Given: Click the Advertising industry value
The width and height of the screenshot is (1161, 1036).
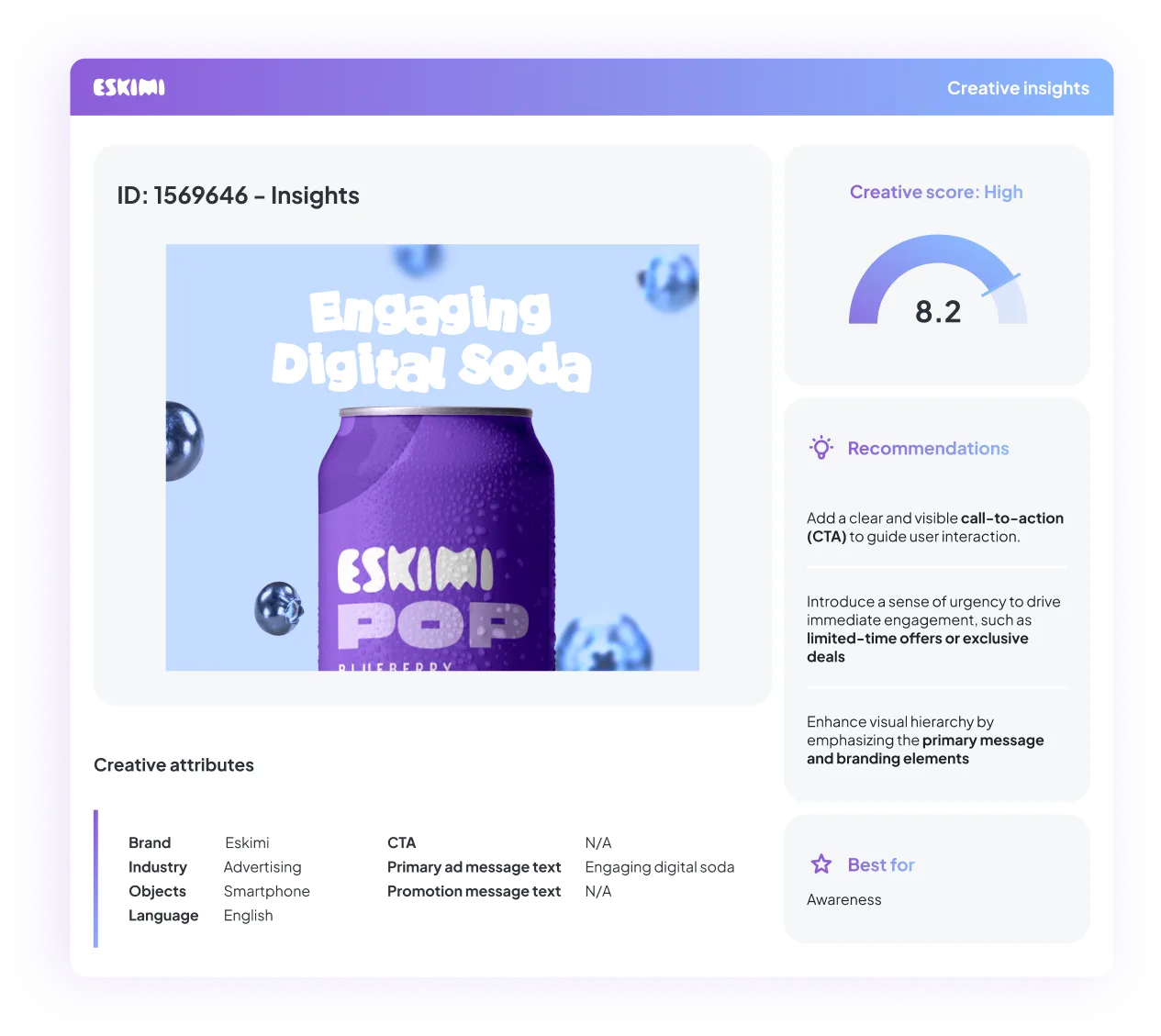Looking at the screenshot, I should point(262,867).
